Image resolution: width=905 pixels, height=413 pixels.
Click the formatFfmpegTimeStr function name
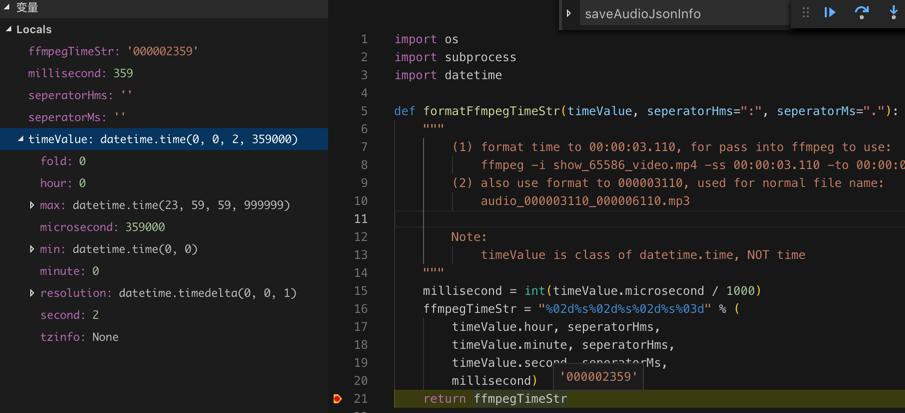pyautogui.click(x=492, y=111)
